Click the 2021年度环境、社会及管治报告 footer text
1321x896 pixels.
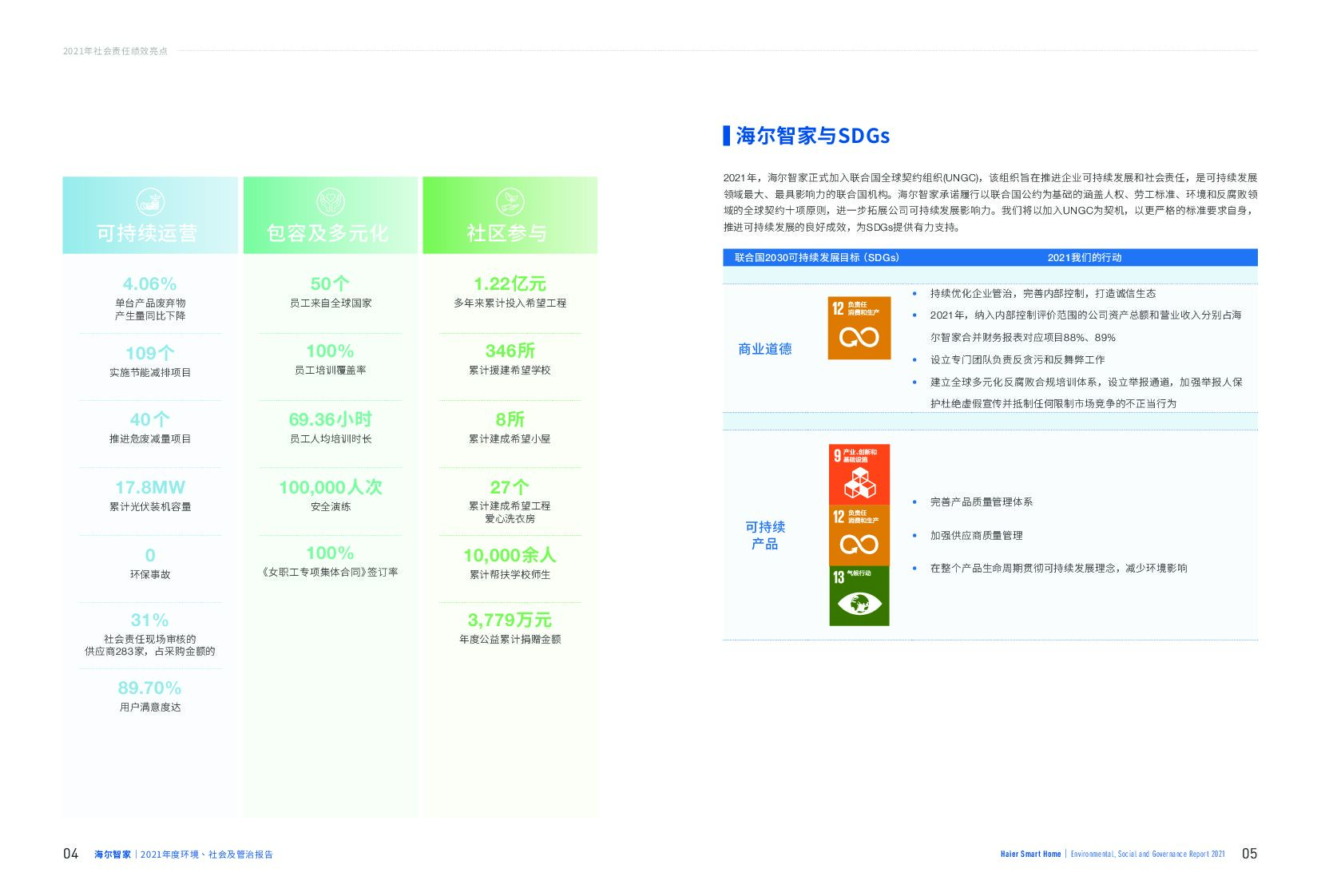(x=206, y=854)
